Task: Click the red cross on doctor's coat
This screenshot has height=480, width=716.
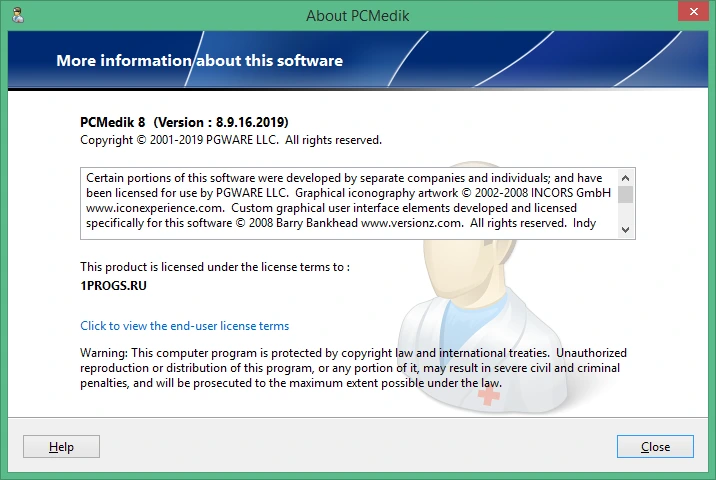Action: coord(489,394)
